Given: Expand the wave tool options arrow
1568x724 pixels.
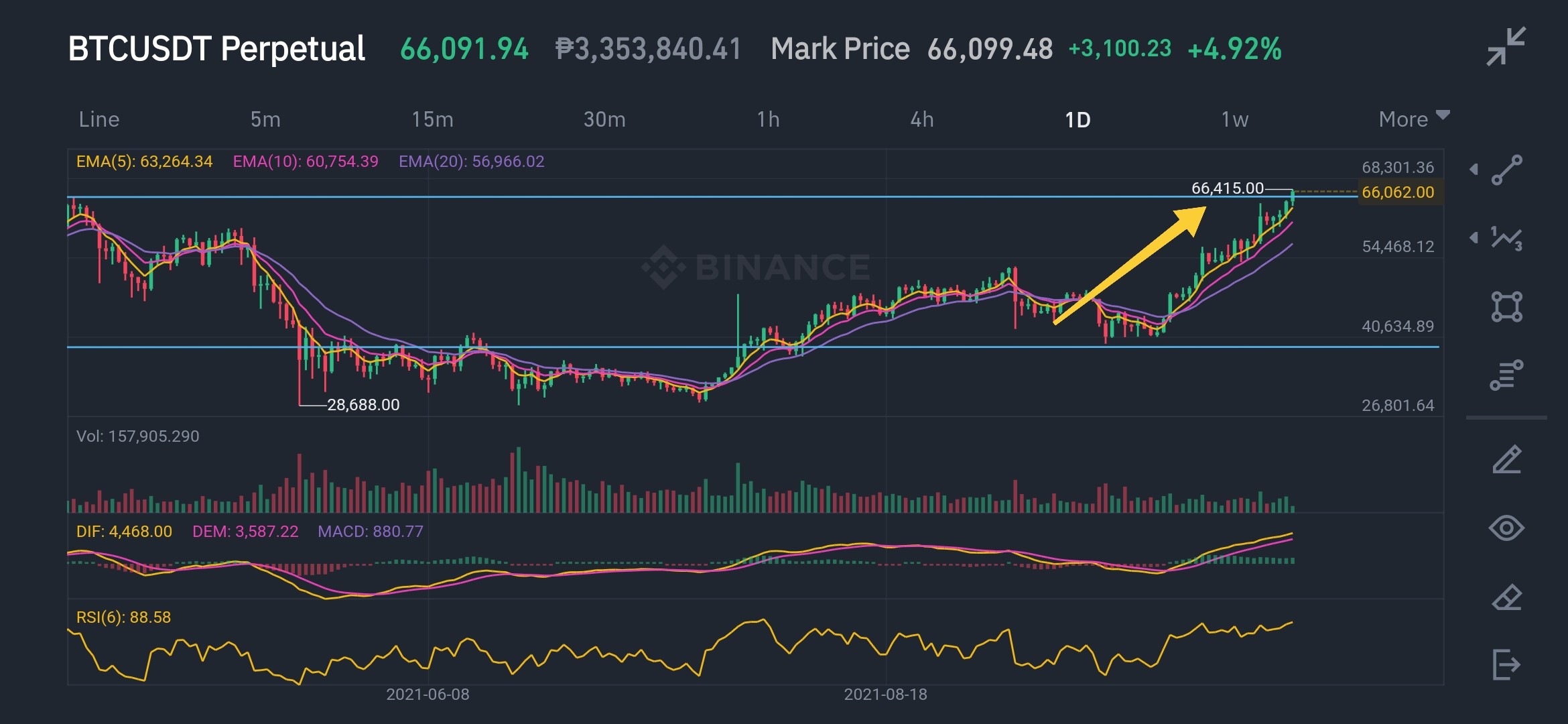Looking at the screenshot, I should point(1474,237).
